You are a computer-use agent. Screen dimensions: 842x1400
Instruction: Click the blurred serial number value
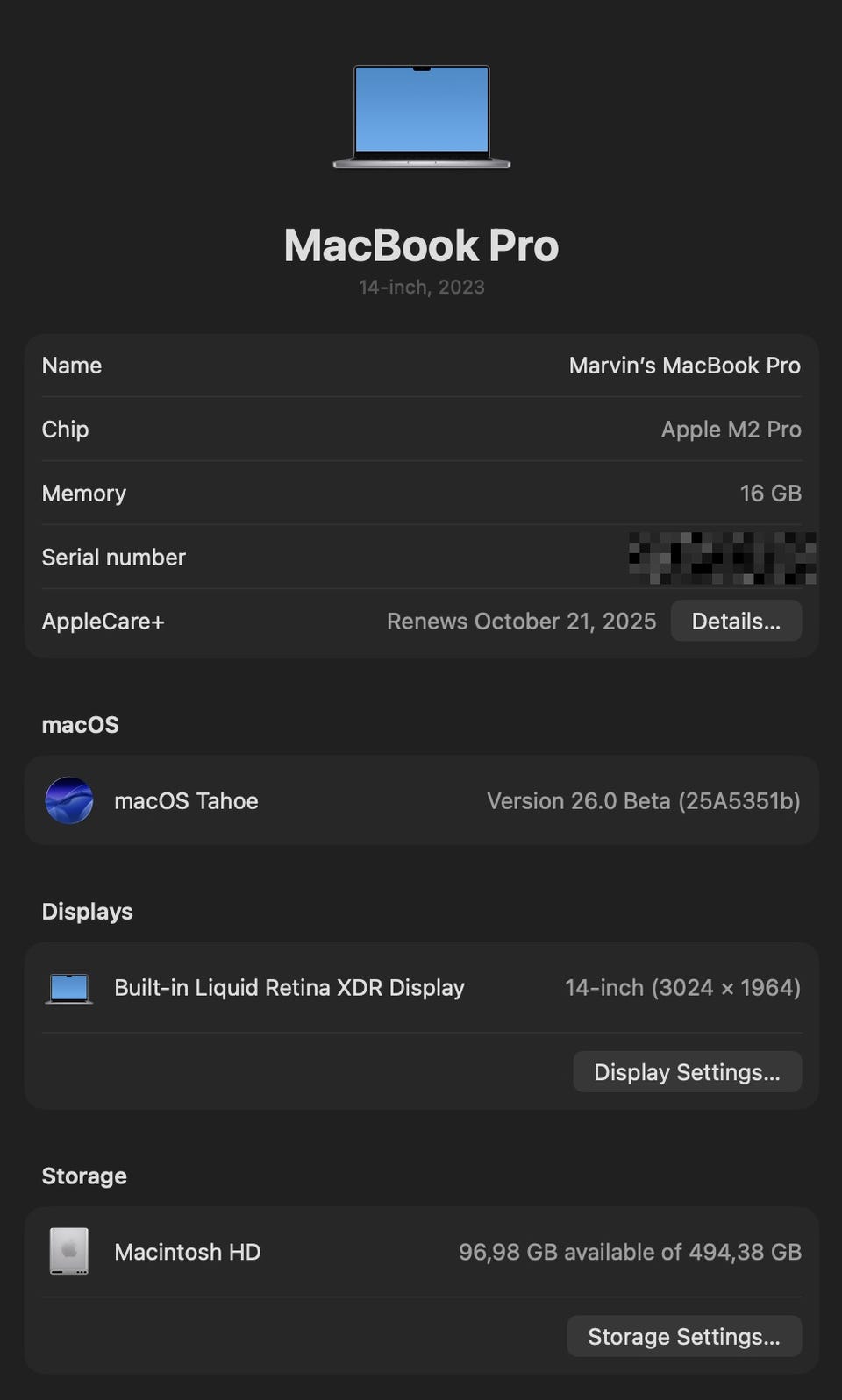722,558
